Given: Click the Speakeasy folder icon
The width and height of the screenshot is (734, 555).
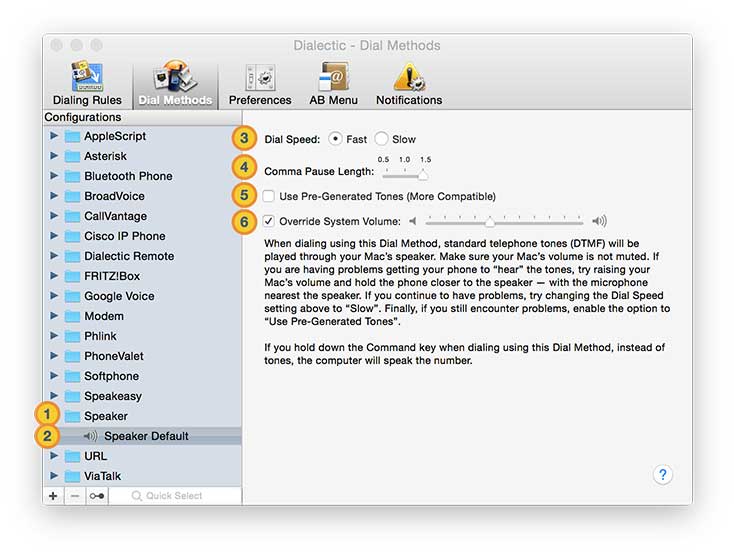Looking at the screenshot, I should [x=72, y=396].
